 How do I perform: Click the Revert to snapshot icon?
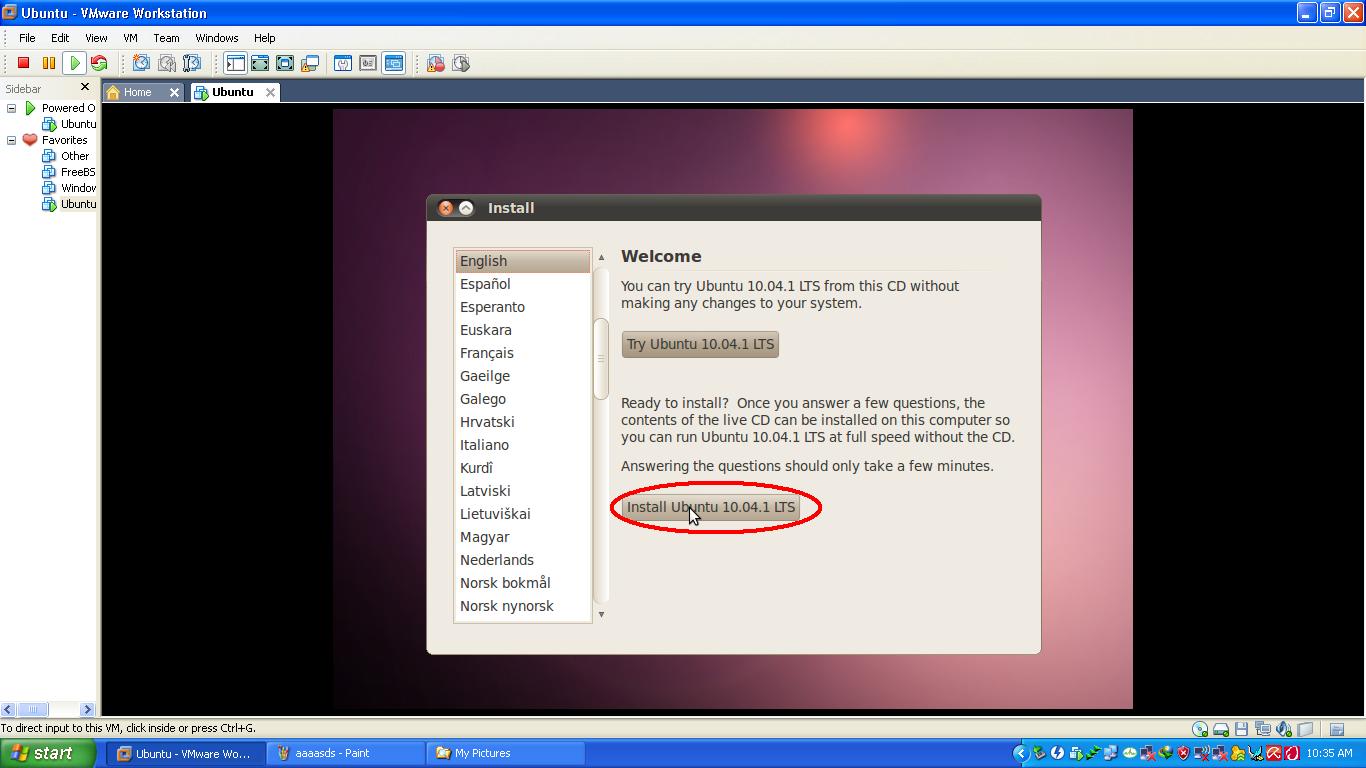pos(167,63)
